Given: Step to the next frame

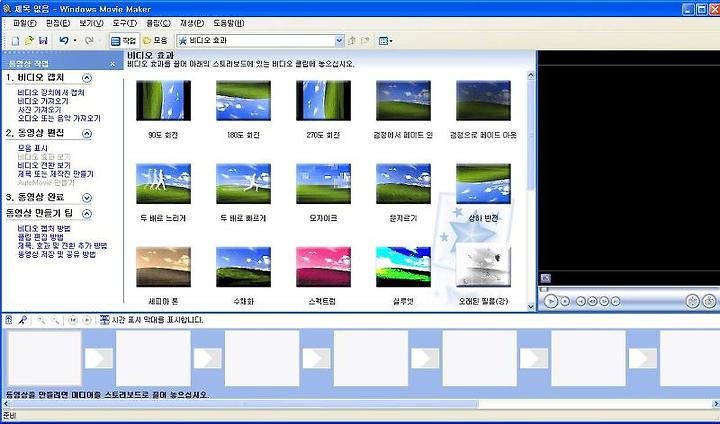Looking at the screenshot, I should click(x=604, y=301).
